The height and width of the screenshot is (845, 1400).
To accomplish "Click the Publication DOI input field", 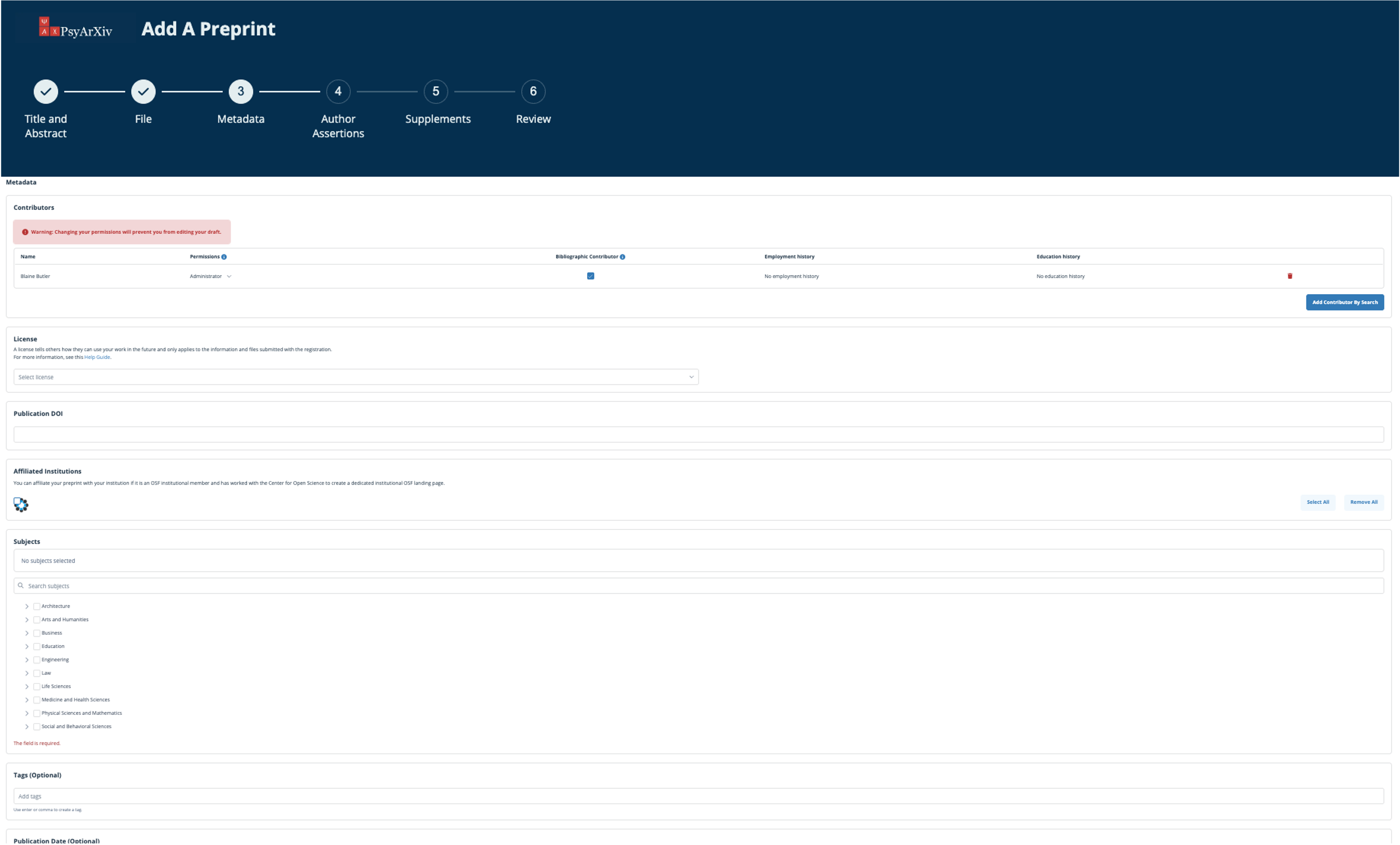I will (x=698, y=435).
